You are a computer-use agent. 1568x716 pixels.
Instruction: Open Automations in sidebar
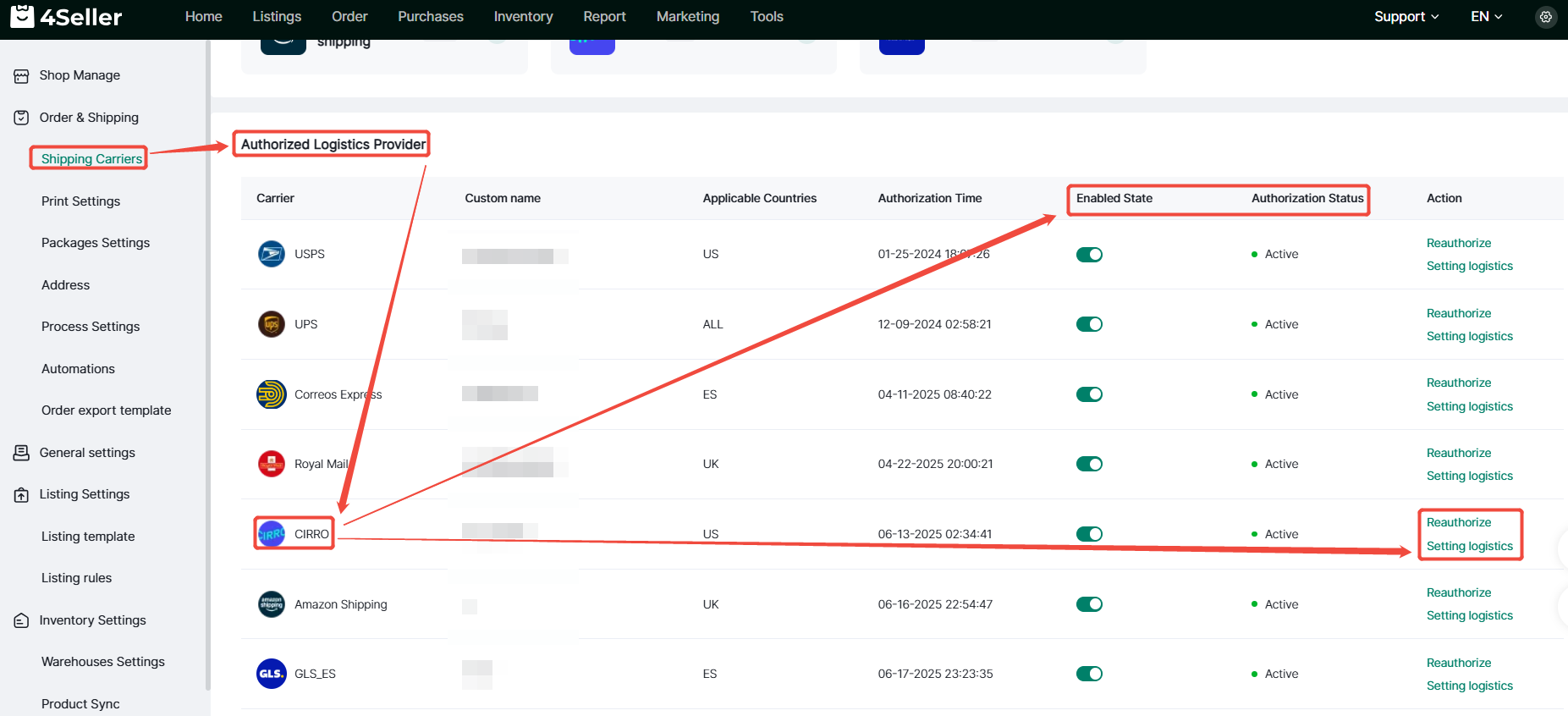pyautogui.click(x=78, y=369)
